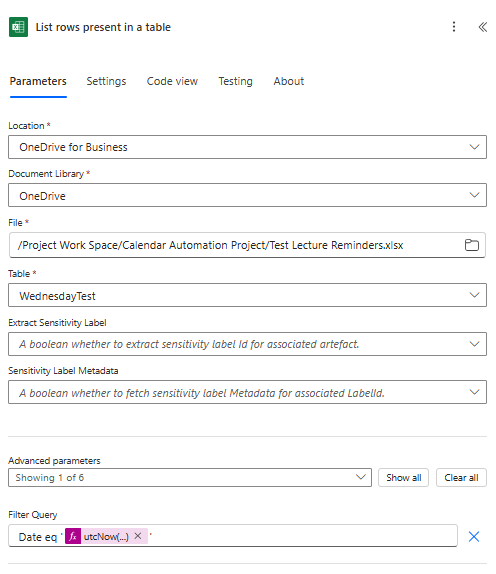Click the fx expression icon in Filter Query
This screenshot has height=574, width=496.
pos(73,536)
